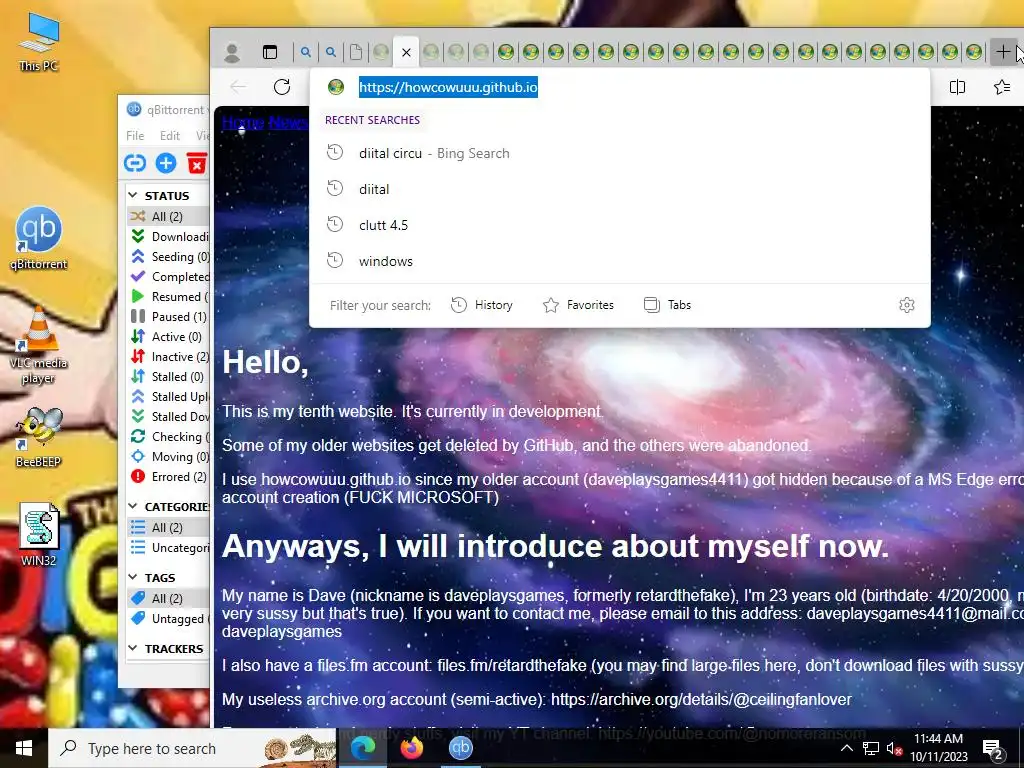Select Completed status filter
Image resolution: width=1024 pixels, height=768 pixels.
click(168, 277)
